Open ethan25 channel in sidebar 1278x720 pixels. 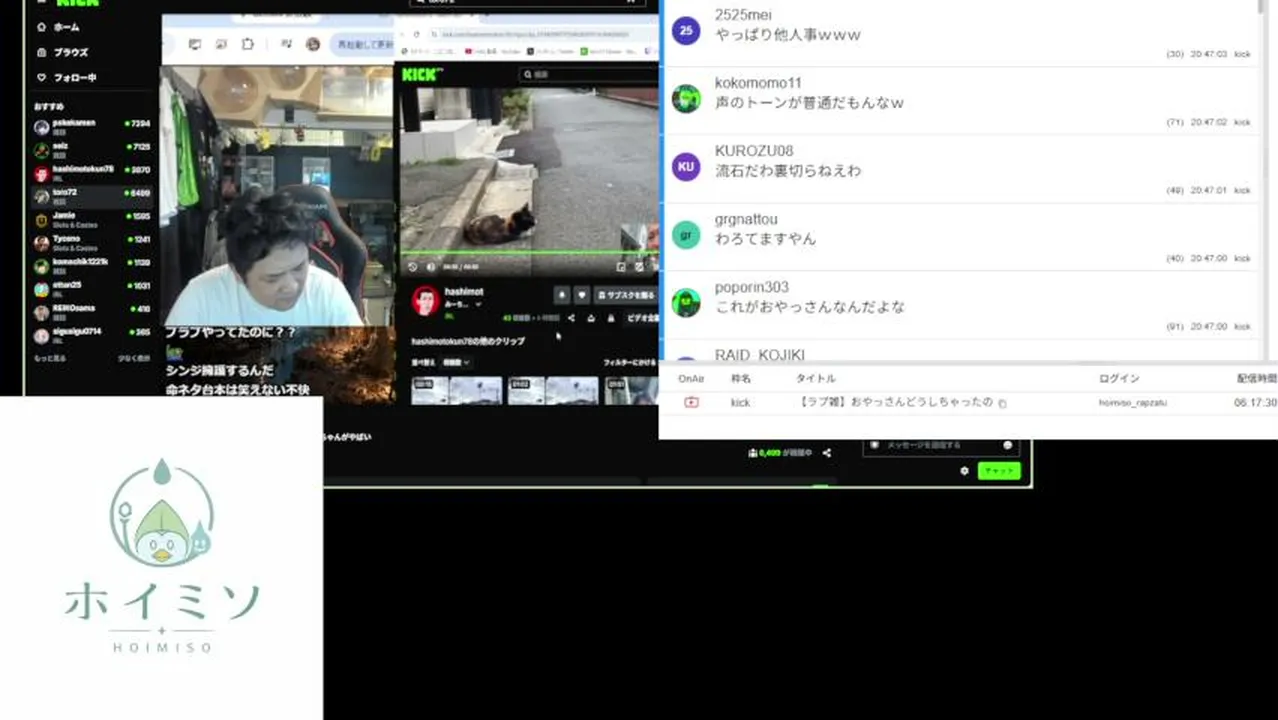pos(91,289)
